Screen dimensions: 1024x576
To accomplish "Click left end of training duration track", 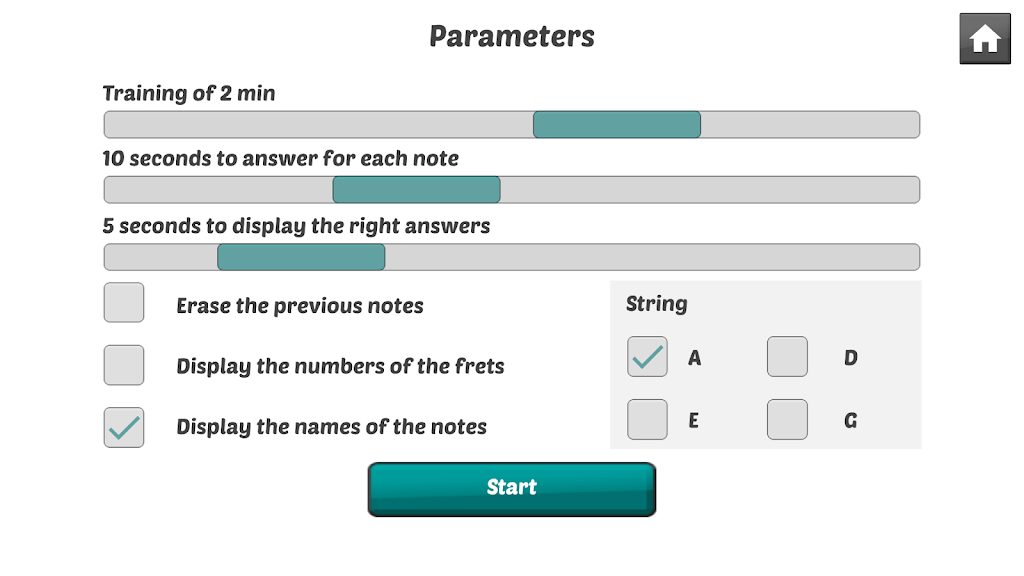I will tap(116, 125).
